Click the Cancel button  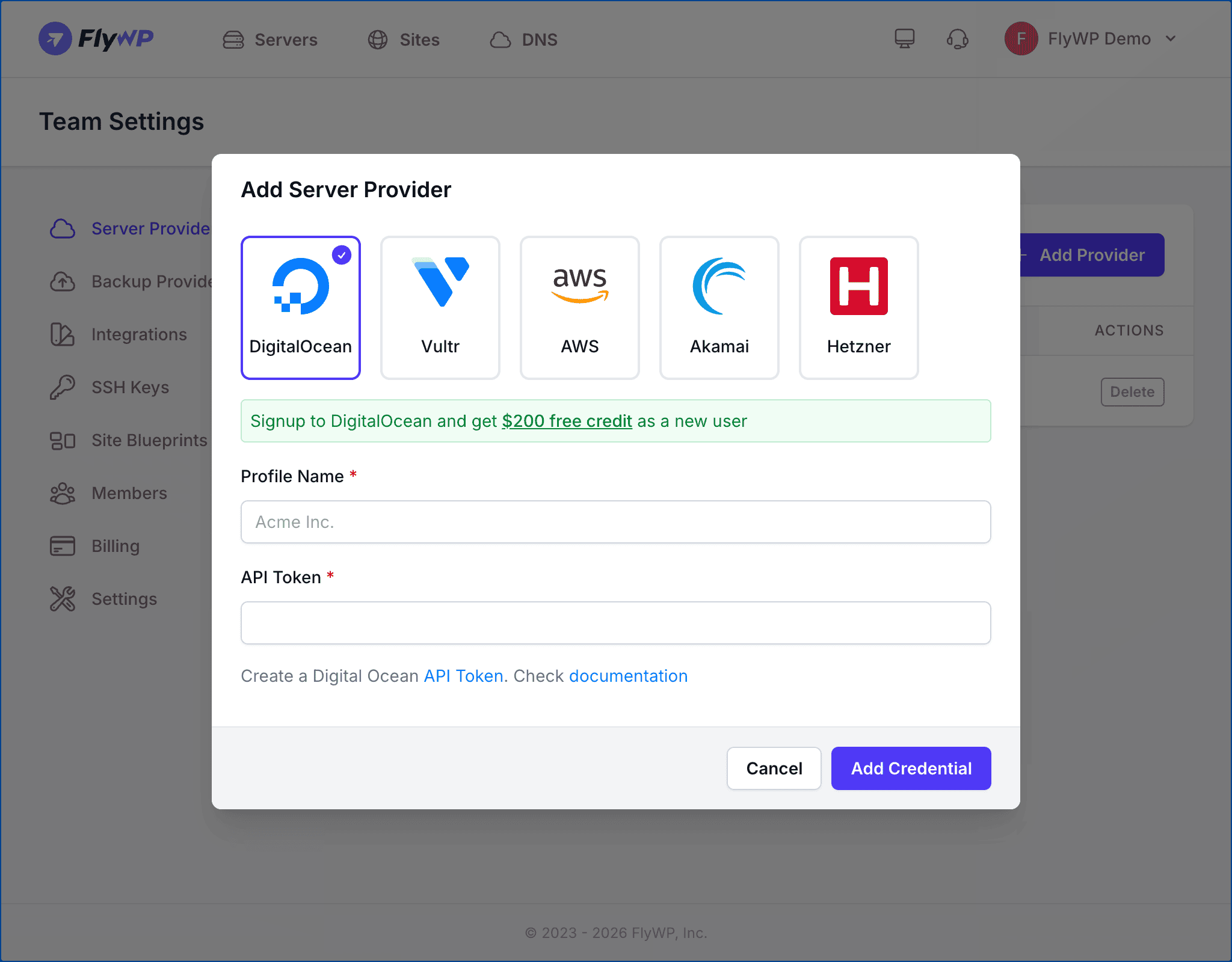774,768
